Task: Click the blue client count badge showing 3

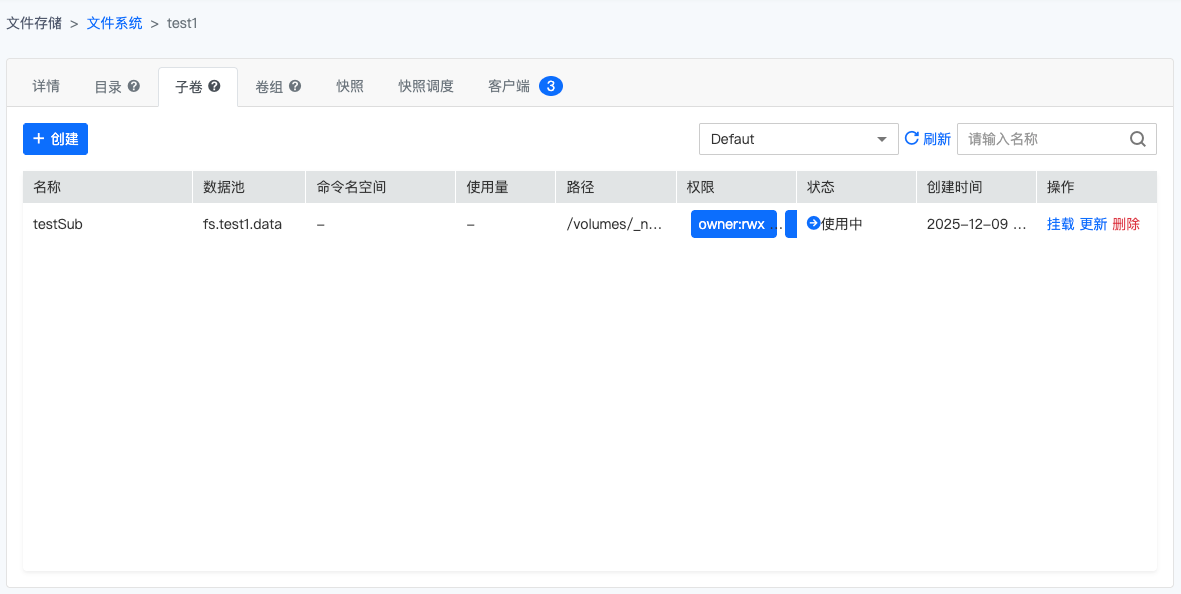Action: [x=553, y=86]
